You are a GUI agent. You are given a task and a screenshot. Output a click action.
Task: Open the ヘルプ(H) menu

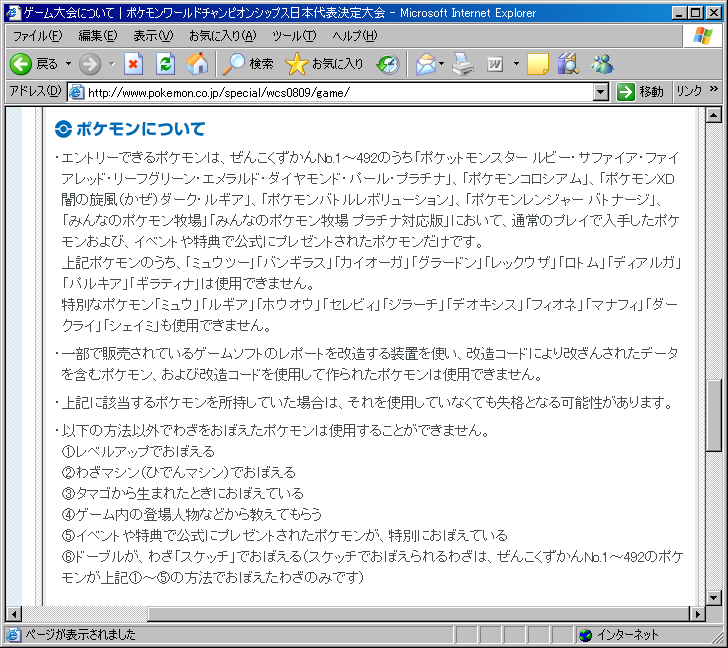coord(355,36)
